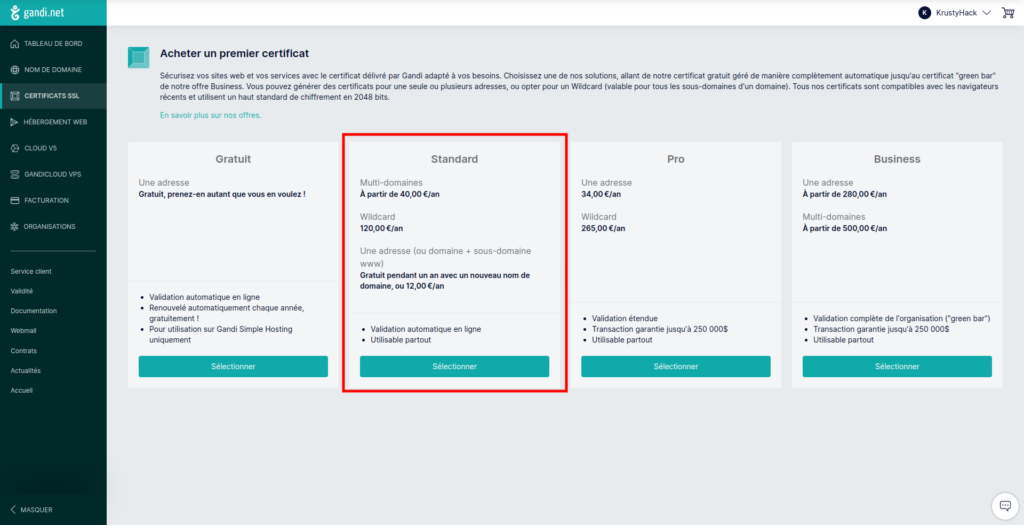Open Validité link

pos(22,291)
